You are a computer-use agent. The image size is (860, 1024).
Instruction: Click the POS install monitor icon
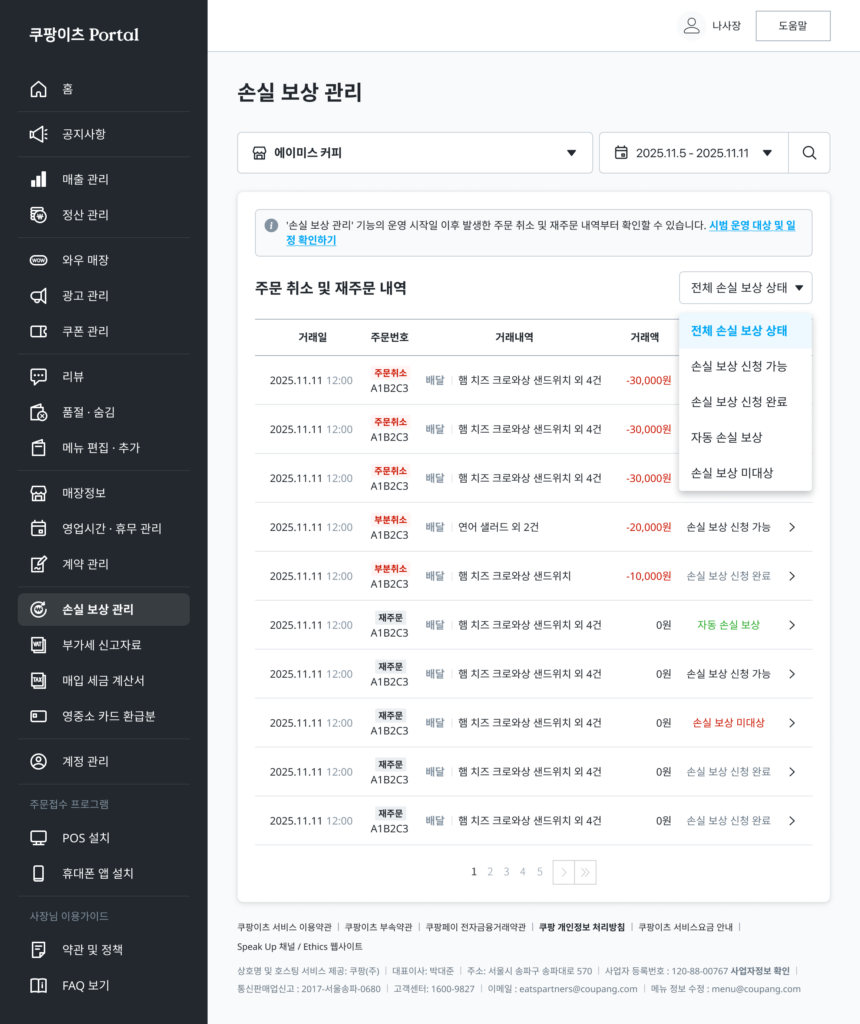click(38, 838)
